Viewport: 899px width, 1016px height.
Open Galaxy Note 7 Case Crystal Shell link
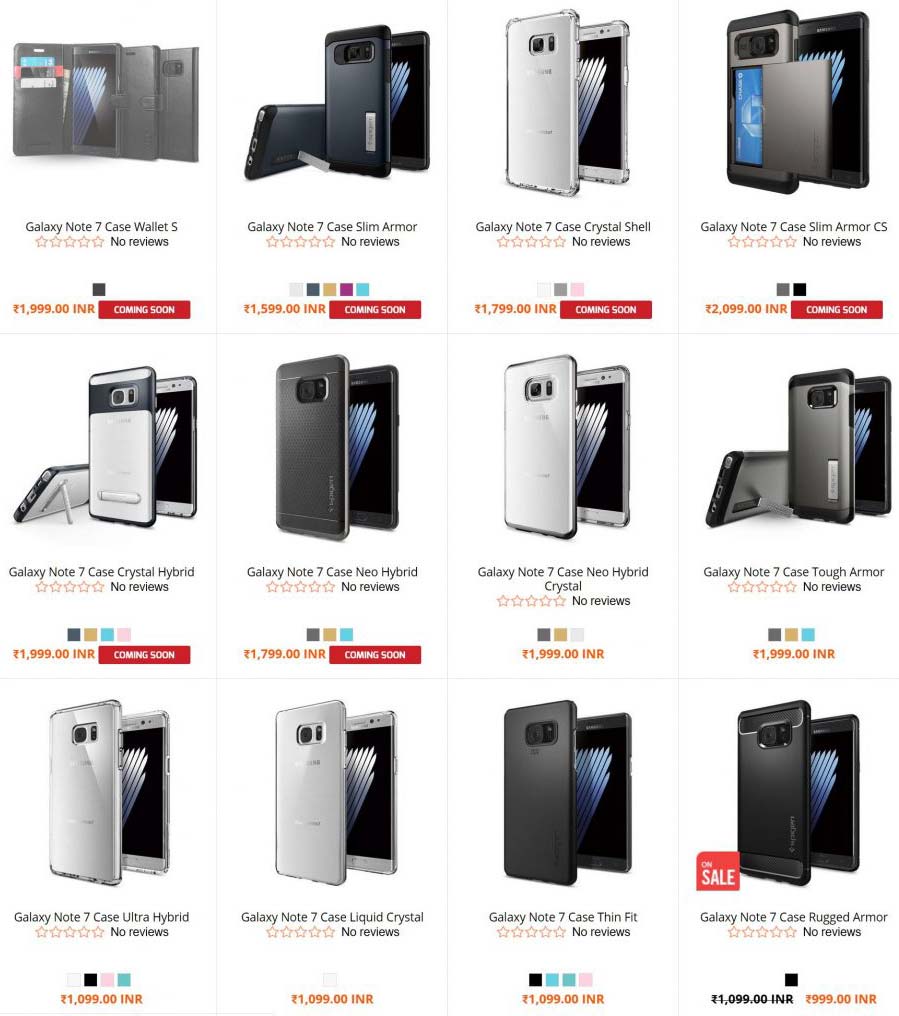point(563,227)
